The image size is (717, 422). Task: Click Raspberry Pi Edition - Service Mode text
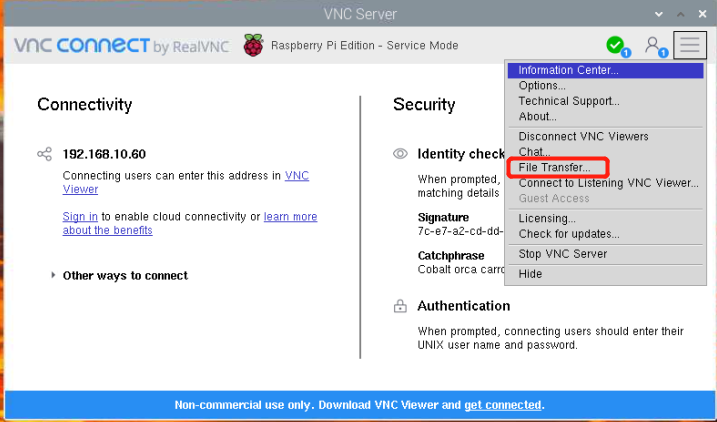tap(364, 45)
